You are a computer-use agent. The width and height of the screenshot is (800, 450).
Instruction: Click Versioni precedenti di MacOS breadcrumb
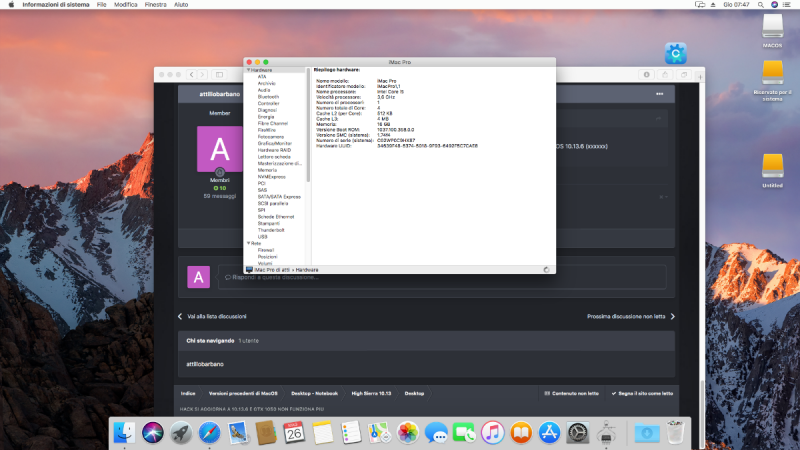(x=243, y=393)
